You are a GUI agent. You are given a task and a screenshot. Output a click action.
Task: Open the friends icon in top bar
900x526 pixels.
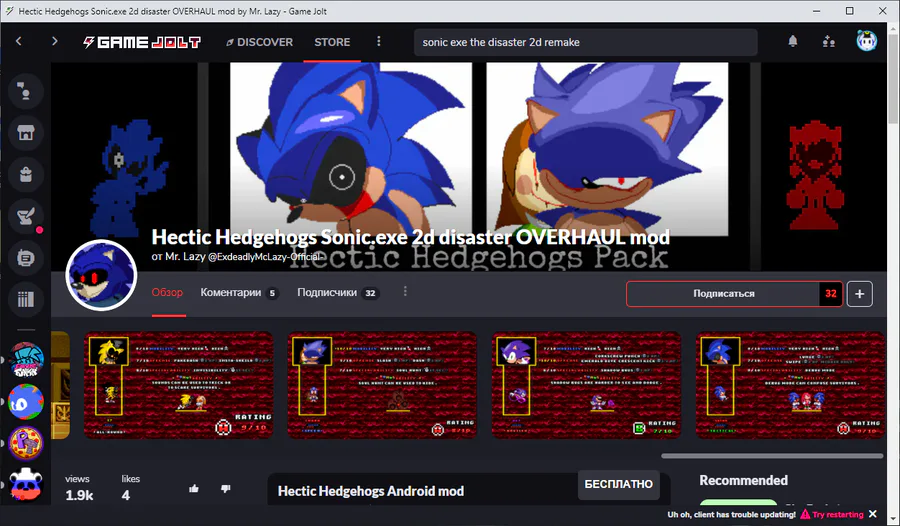coord(828,41)
